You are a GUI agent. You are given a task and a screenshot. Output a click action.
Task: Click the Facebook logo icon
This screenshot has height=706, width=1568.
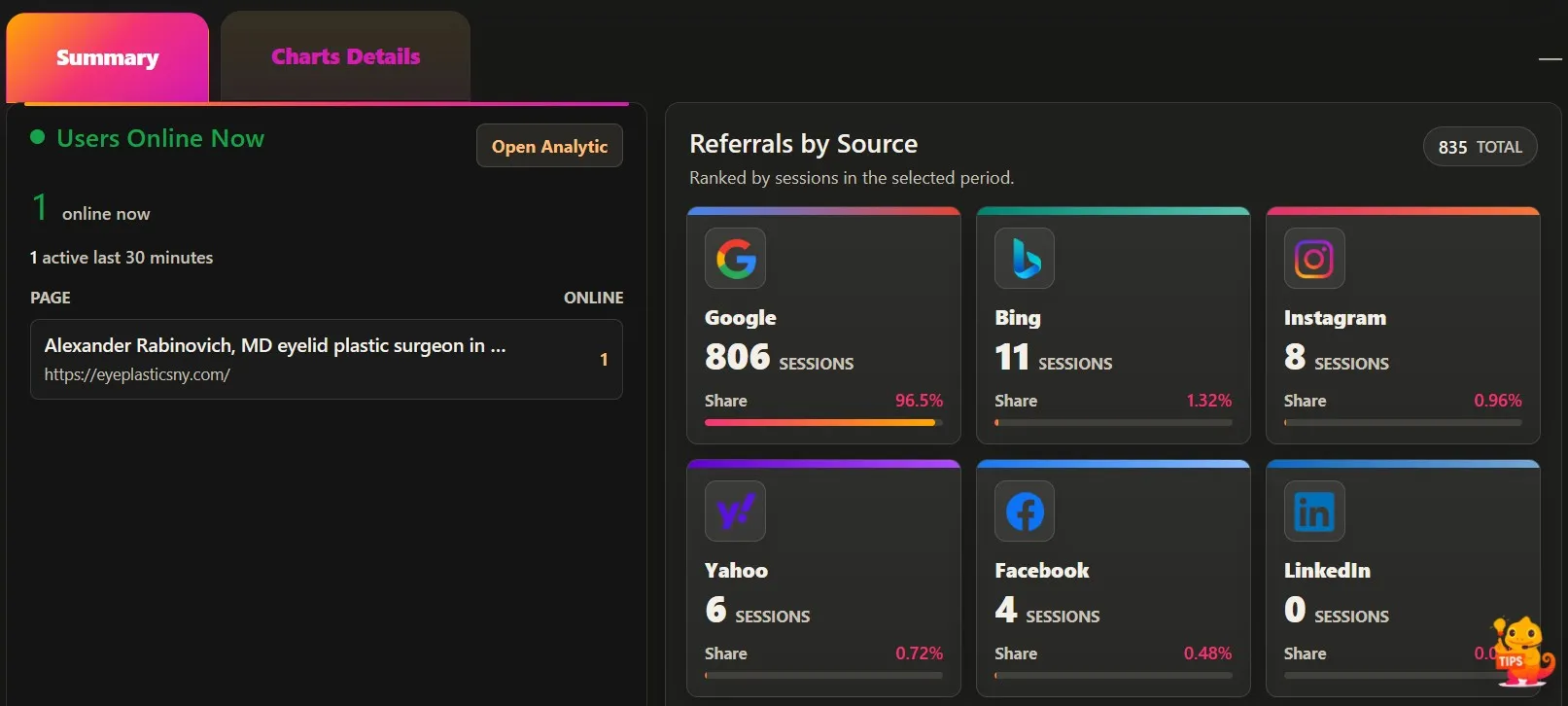click(1025, 512)
